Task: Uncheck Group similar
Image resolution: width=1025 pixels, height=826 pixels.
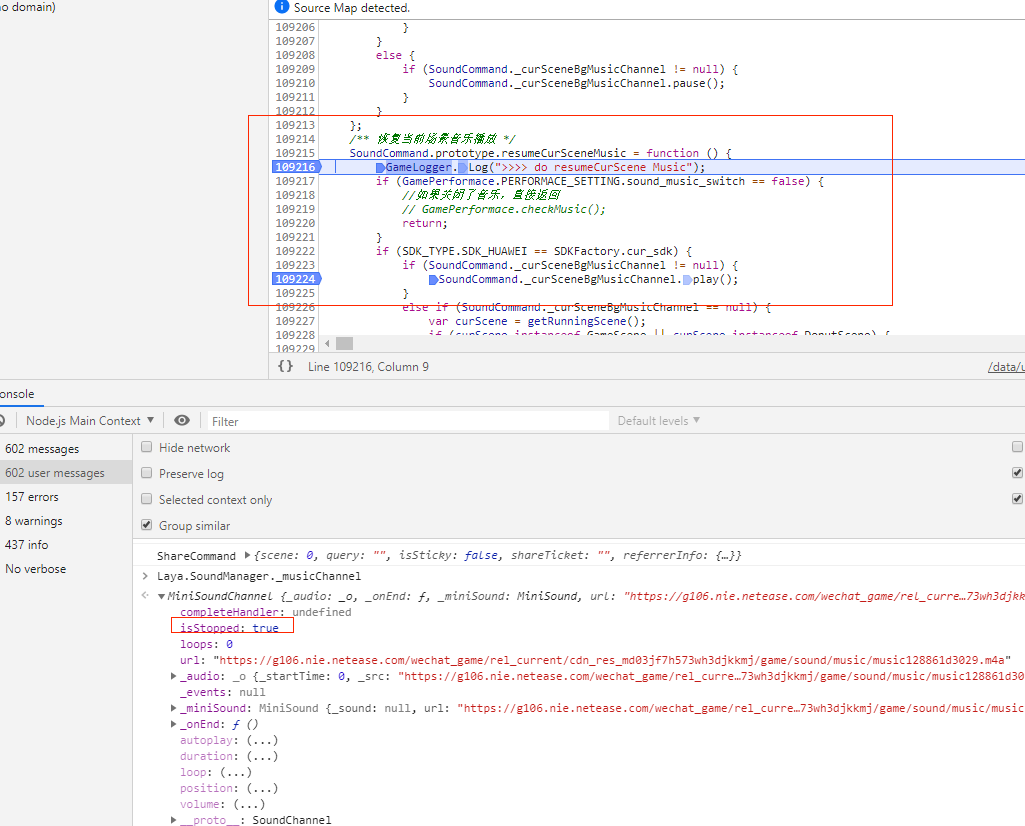Action: (146, 524)
